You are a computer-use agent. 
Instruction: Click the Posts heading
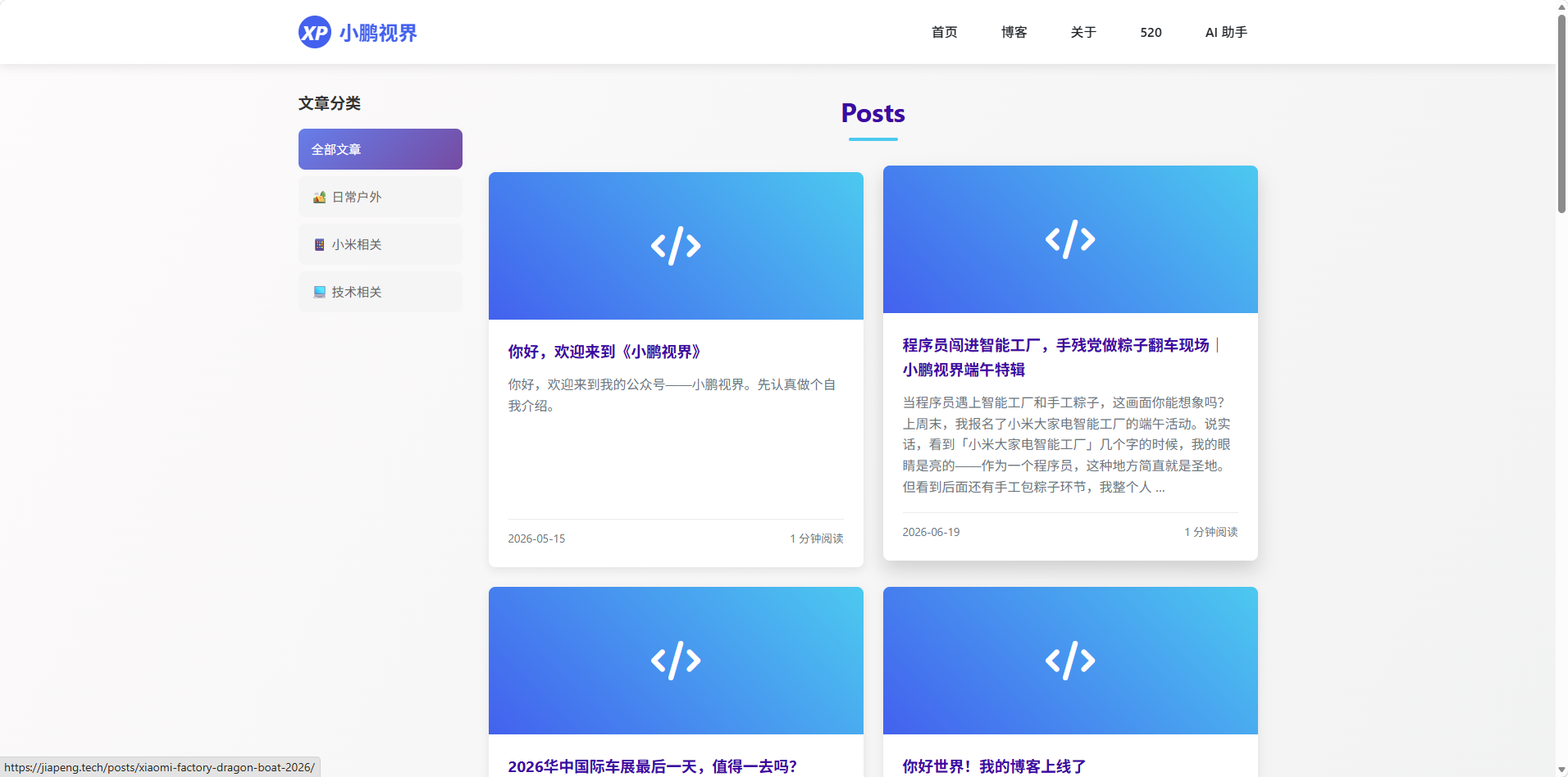(x=873, y=113)
